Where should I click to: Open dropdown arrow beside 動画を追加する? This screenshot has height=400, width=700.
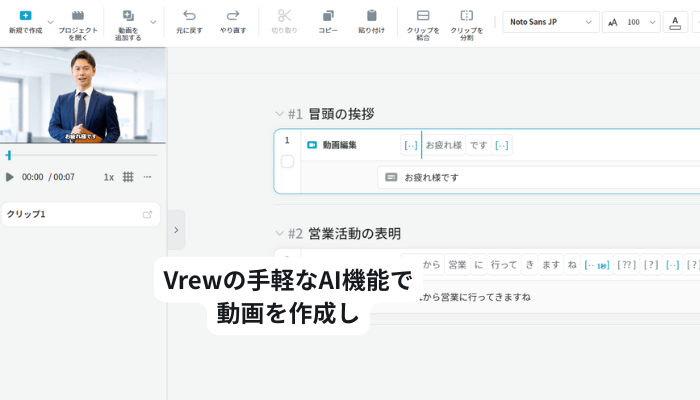(153, 22)
